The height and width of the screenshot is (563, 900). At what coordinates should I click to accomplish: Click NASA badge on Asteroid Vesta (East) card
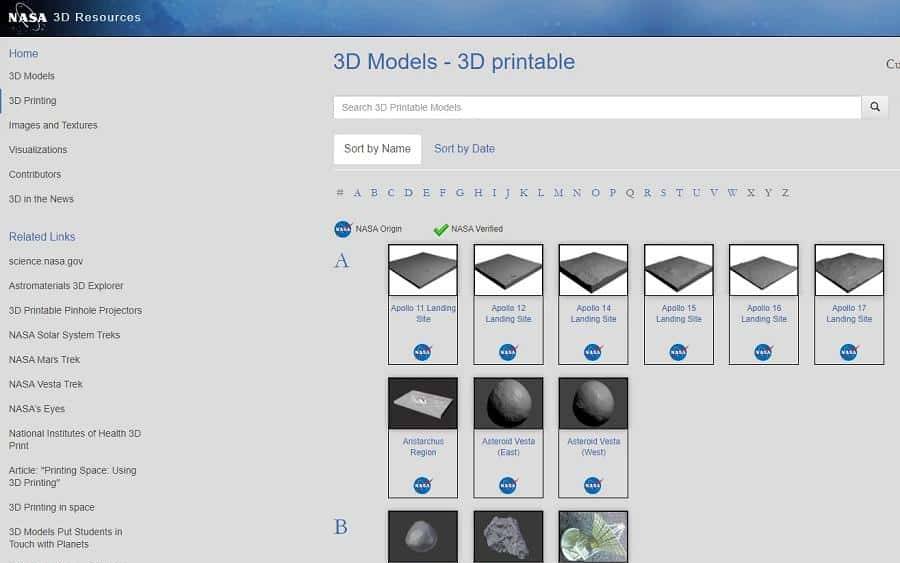click(508, 485)
